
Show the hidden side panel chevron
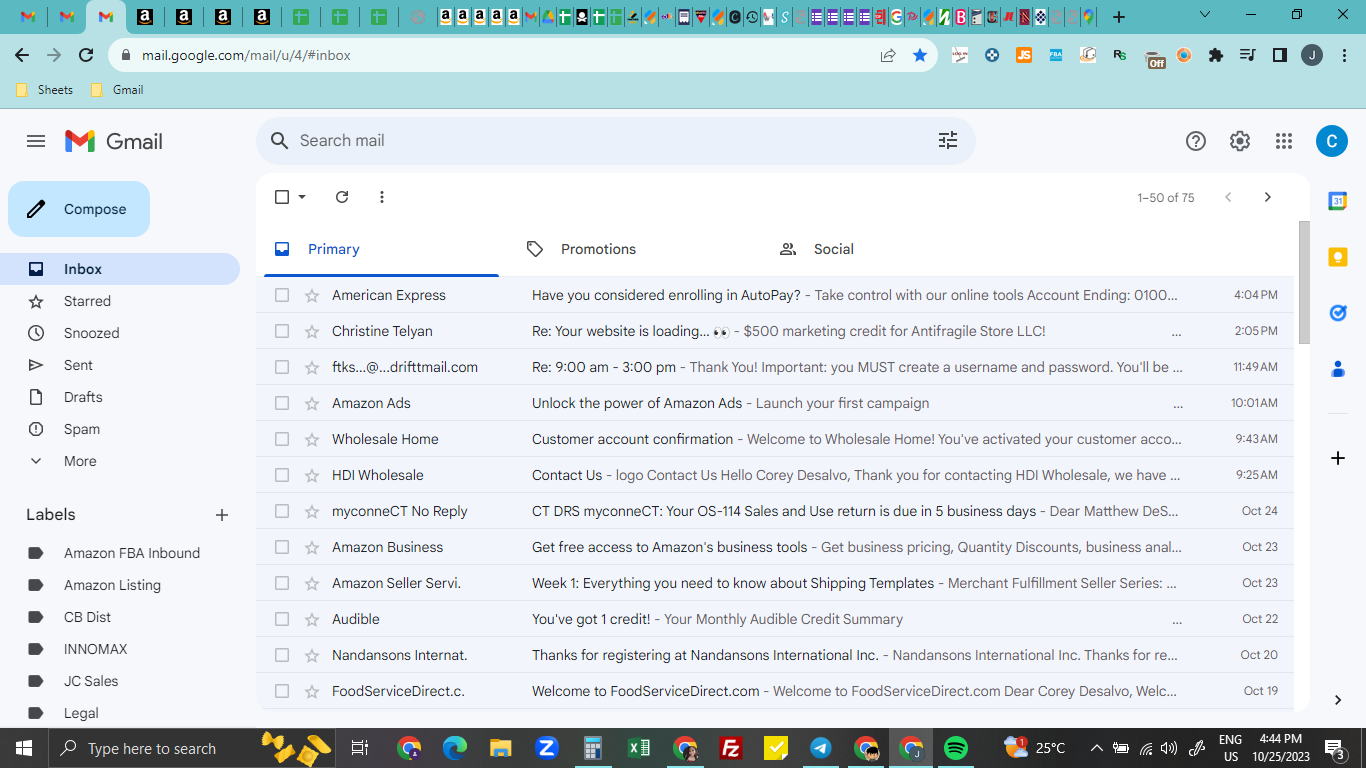(x=1338, y=700)
